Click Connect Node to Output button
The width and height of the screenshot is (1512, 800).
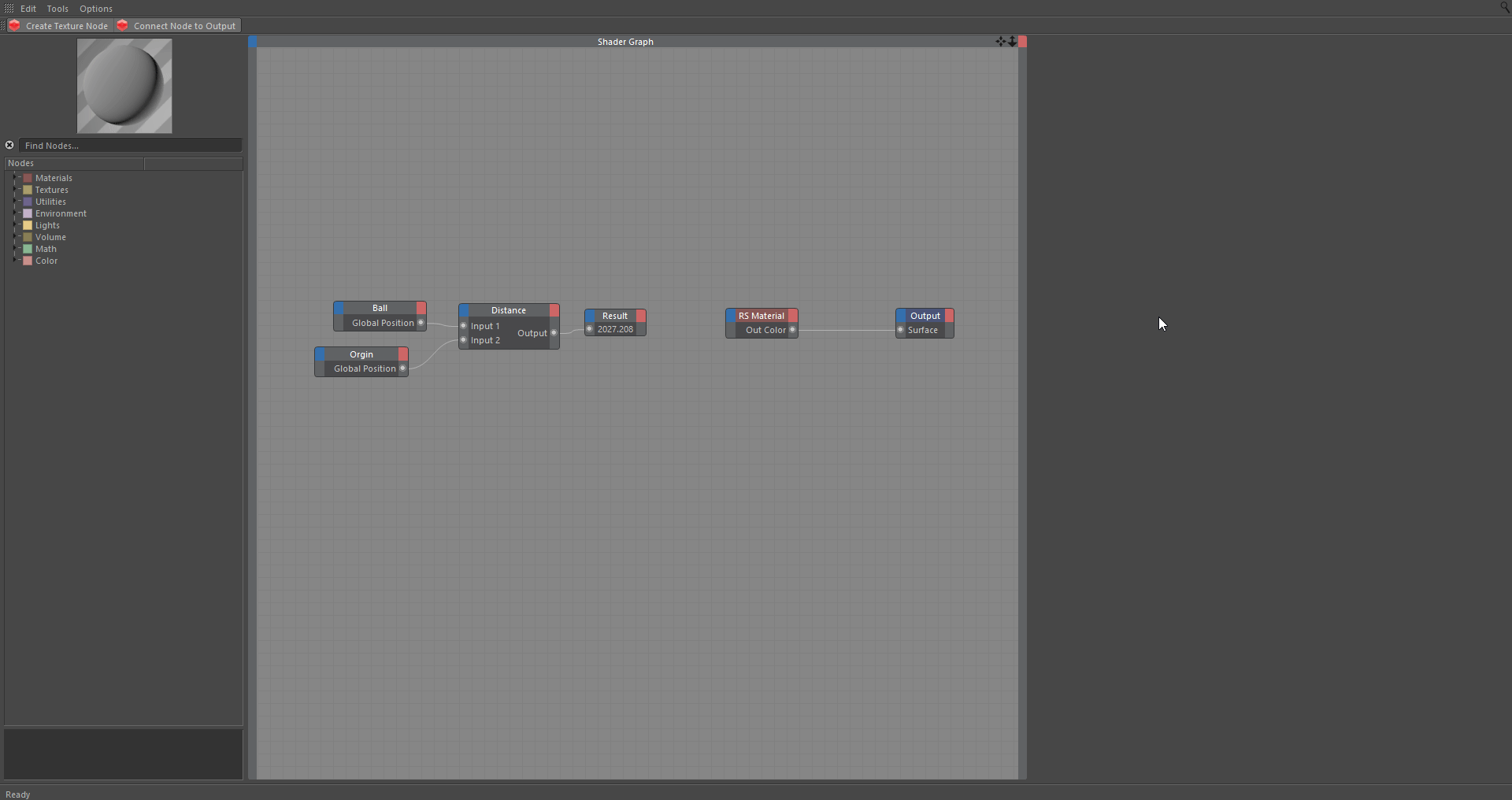pos(177,26)
